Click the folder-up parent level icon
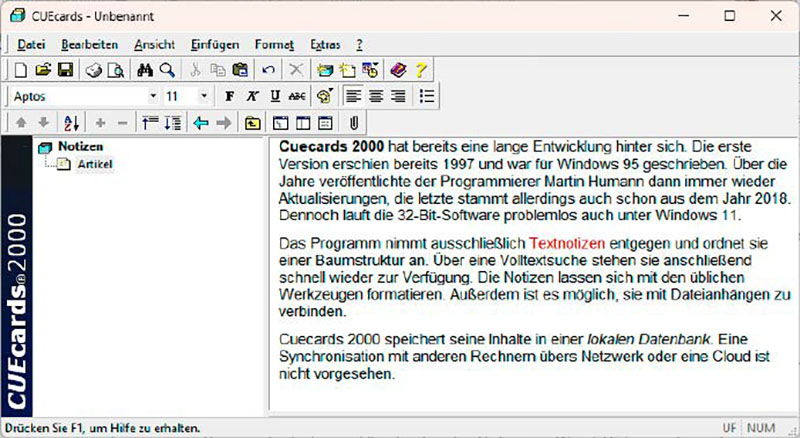 click(252, 123)
